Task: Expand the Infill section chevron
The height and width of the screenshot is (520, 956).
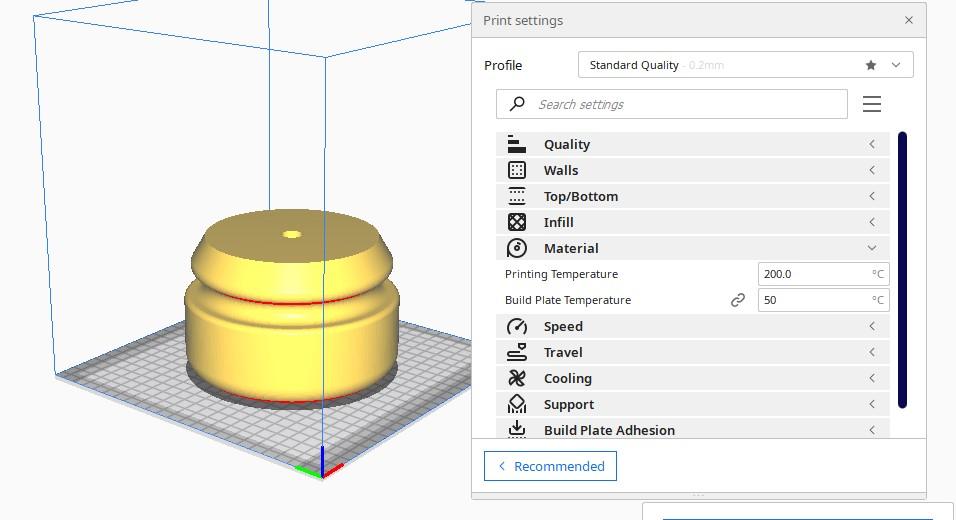Action: (872, 222)
